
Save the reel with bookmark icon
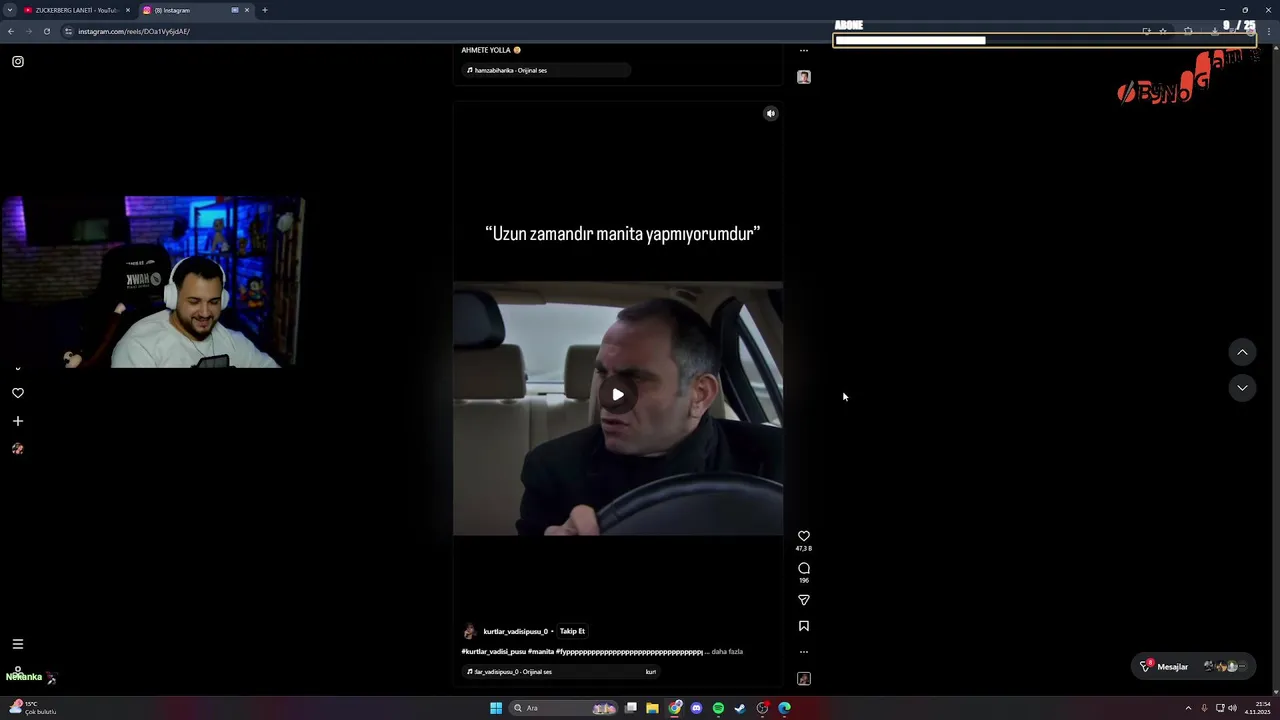pyautogui.click(x=804, y=626)
